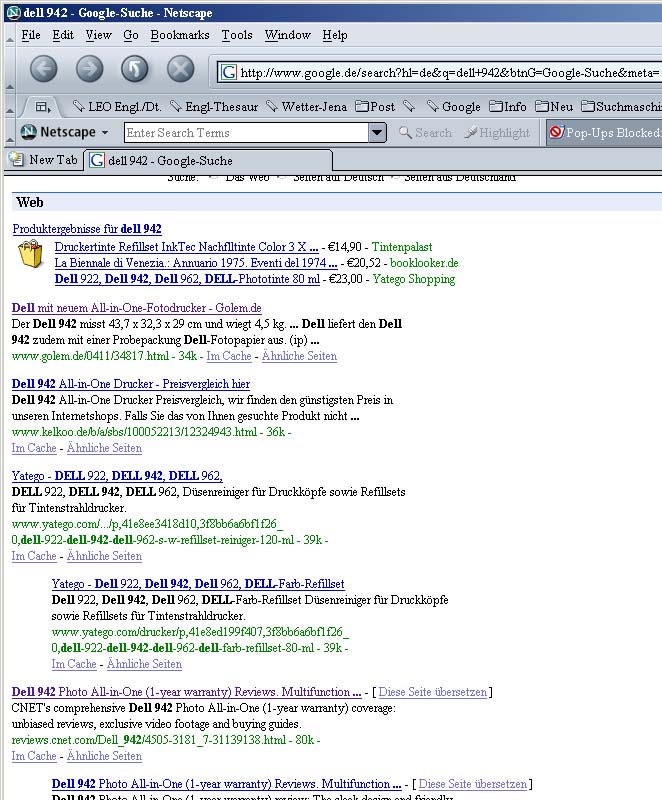This screenshot has width=662, height=800.
Task: Open the Info bookmarks folder
Action: point(507,107)
